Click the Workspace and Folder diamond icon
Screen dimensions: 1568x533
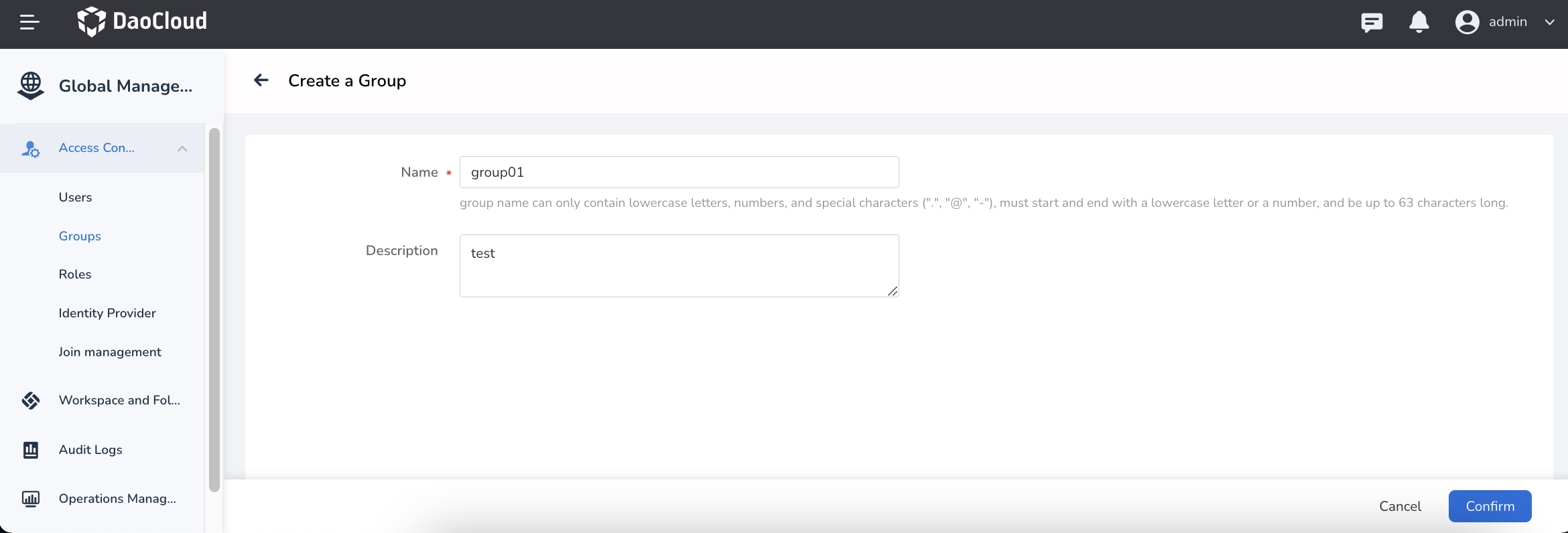pyautogui.click(x=31, y=400)
